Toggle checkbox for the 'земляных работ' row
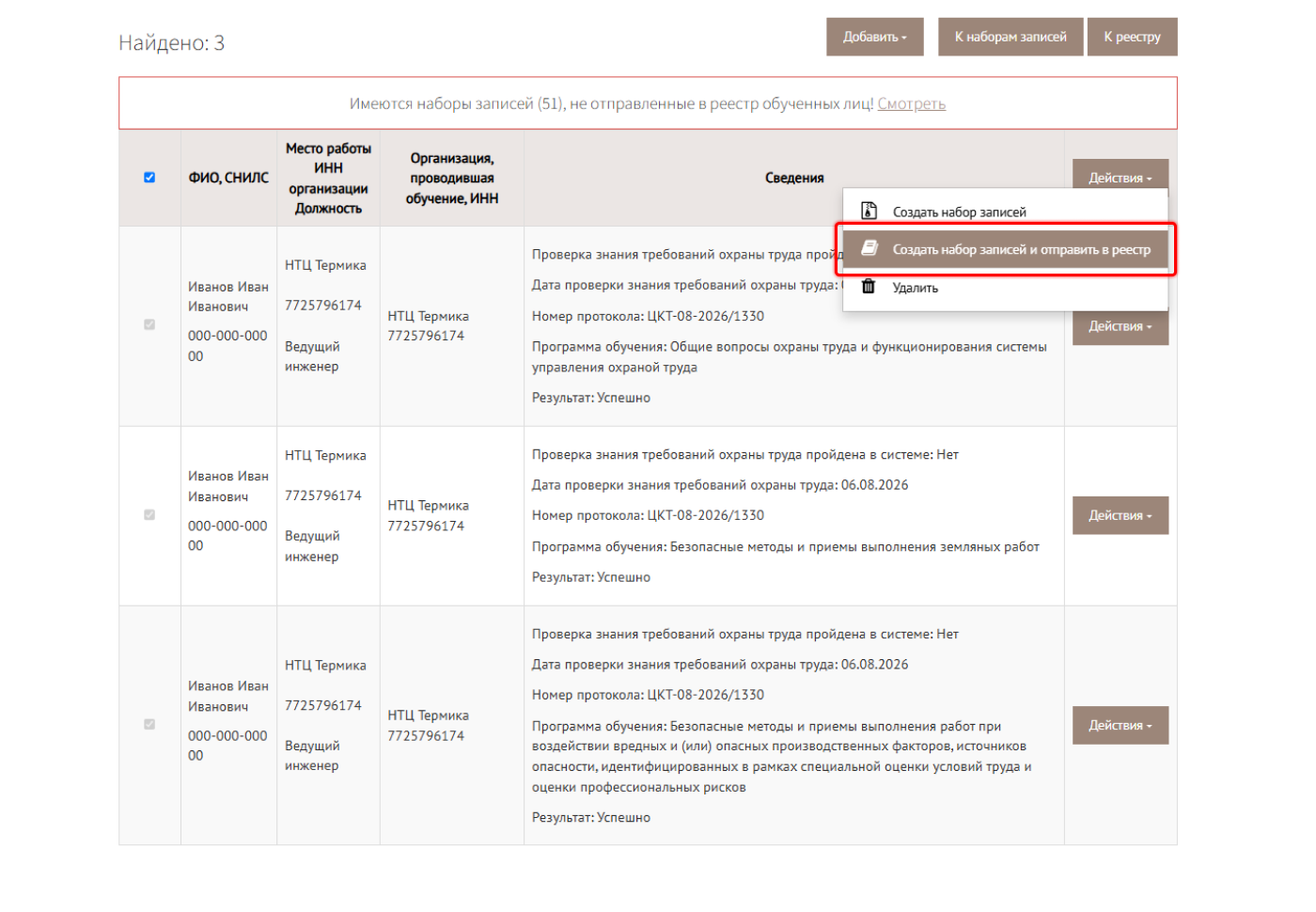This screenshot has height=912, width=1316. tap(149, 515)
